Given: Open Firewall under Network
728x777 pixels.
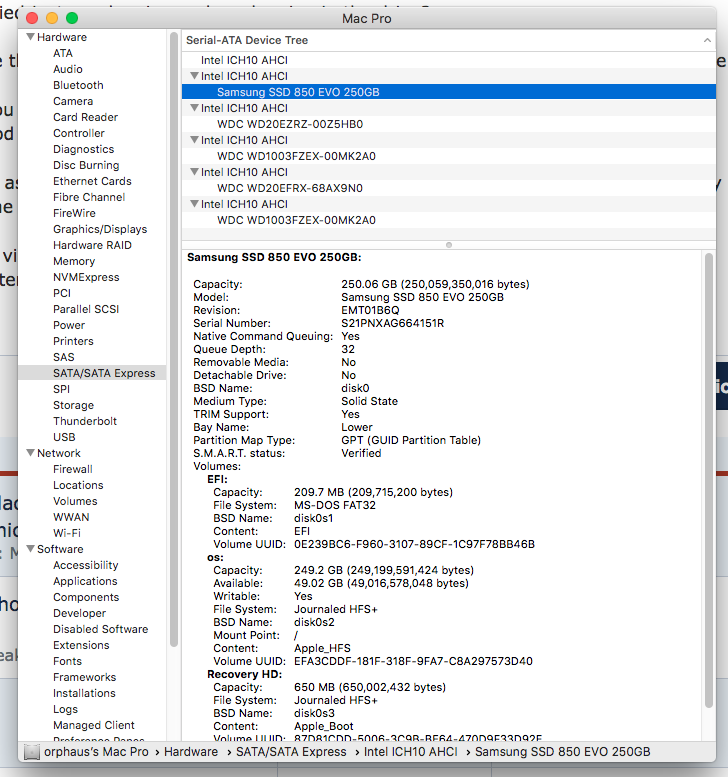Looking at the screenshot, I should tap(73, 469).
